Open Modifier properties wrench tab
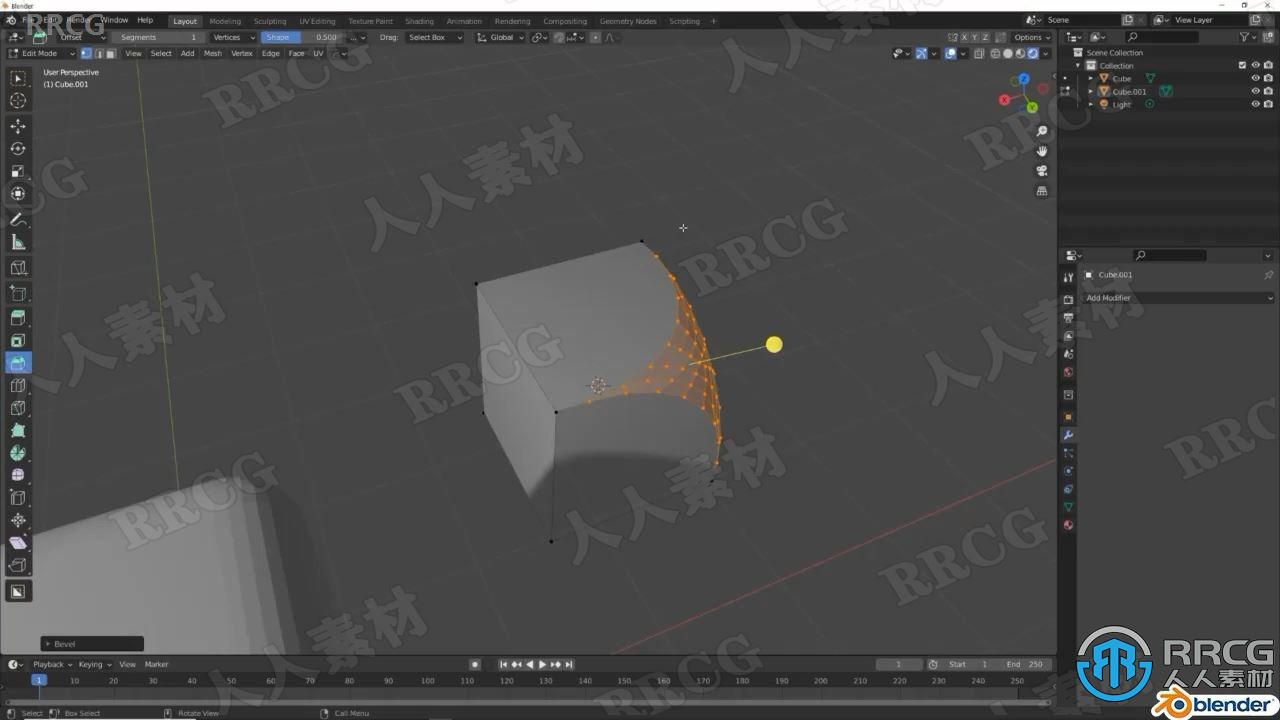1280x720 pixels. [x=1068, y=436]
